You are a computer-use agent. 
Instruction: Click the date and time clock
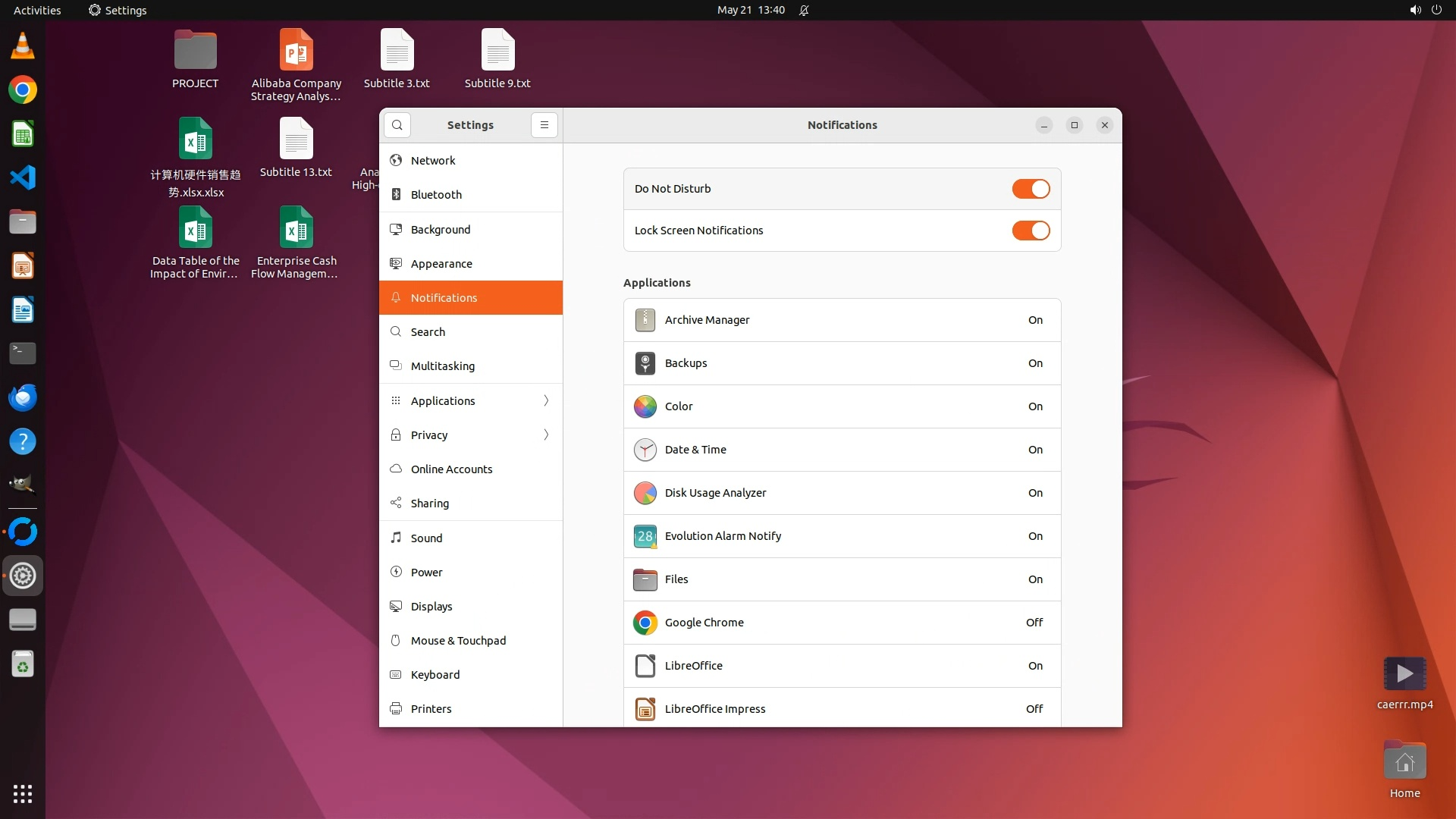(x=750, y=11)
